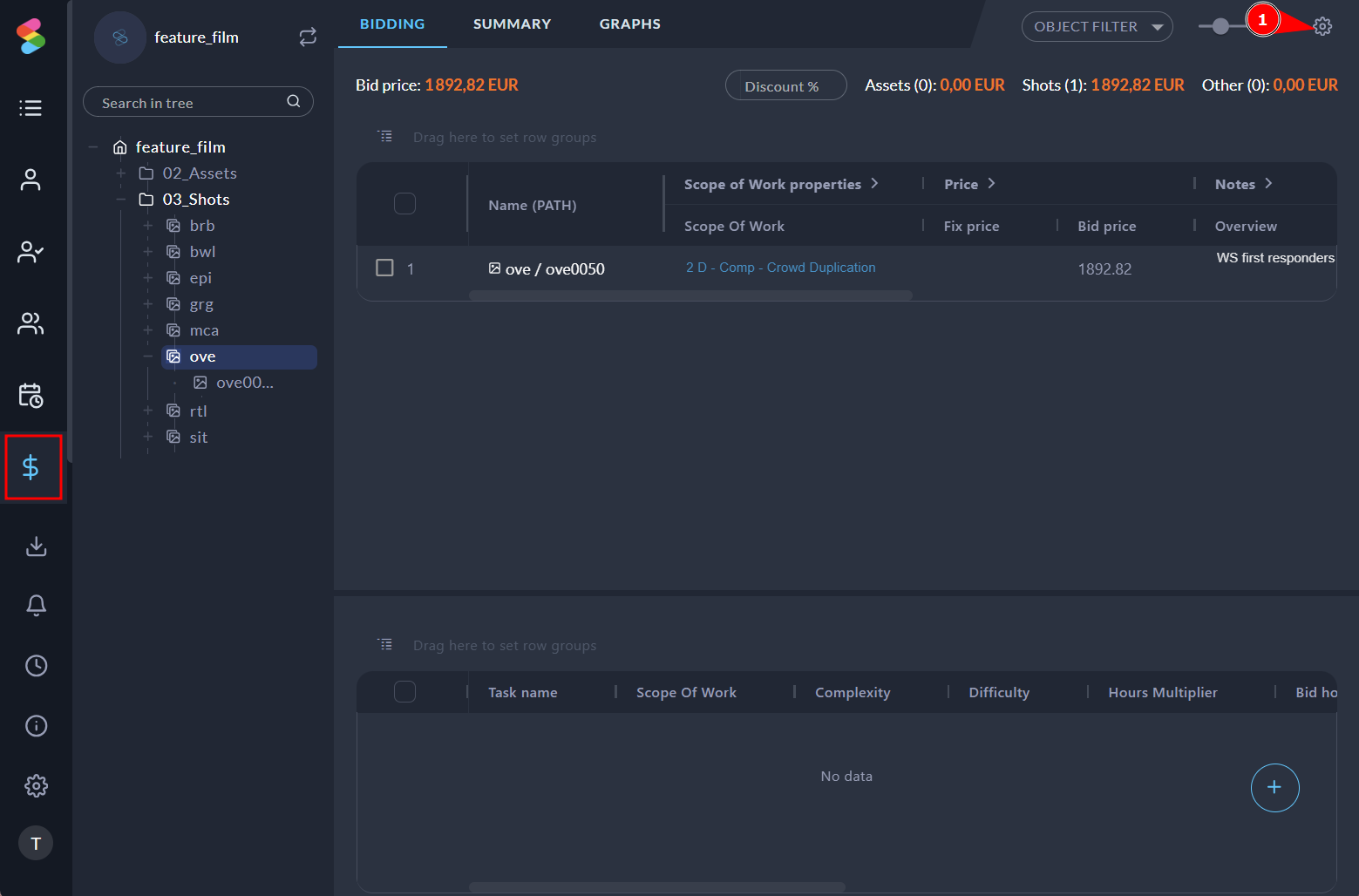Open the table settings gear top right
Image resolution: width=1359 pixels, height=896 pixels.
[x=1322, y=26]
